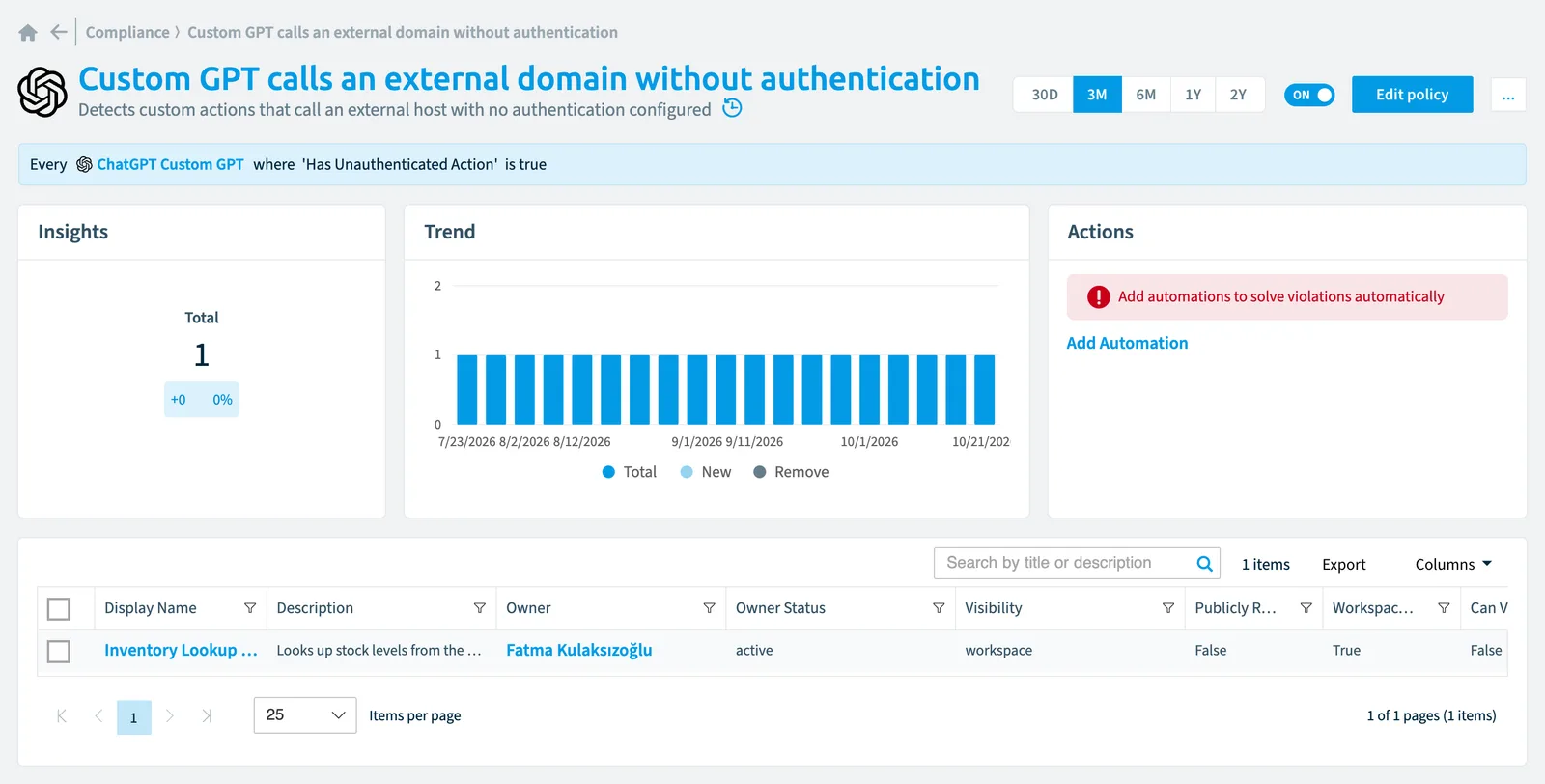Go to the first page arrow

click(62, 716)
